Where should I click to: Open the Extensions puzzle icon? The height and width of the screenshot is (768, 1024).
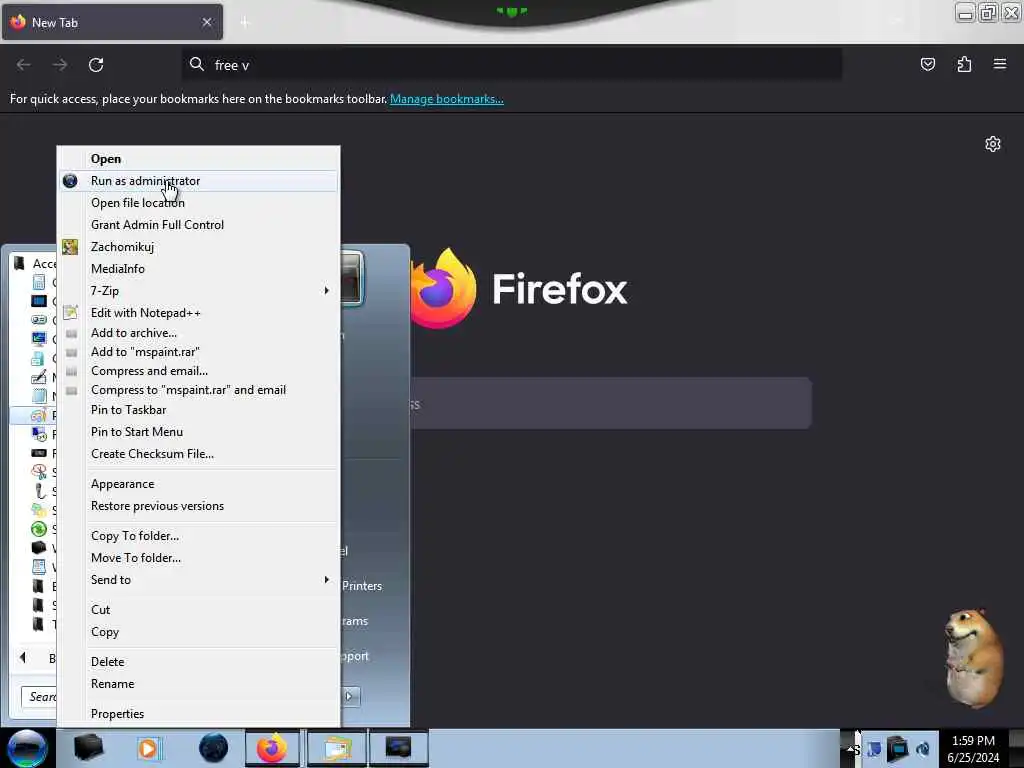[x=964, y=64]
